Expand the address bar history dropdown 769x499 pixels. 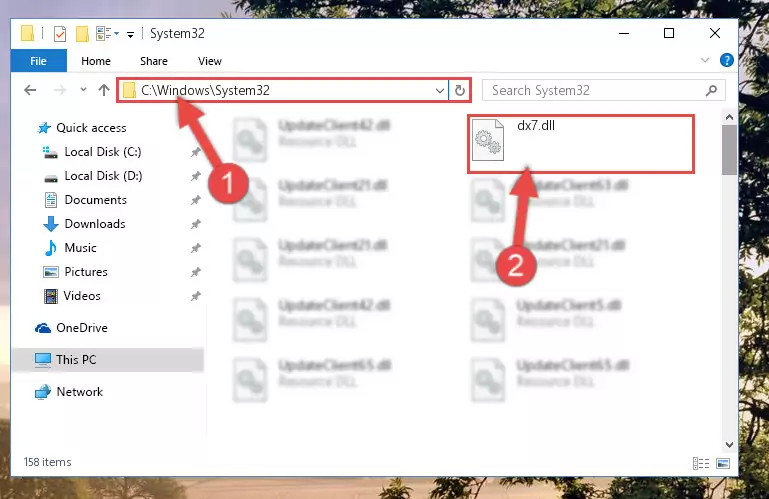[x=439, y=90]
